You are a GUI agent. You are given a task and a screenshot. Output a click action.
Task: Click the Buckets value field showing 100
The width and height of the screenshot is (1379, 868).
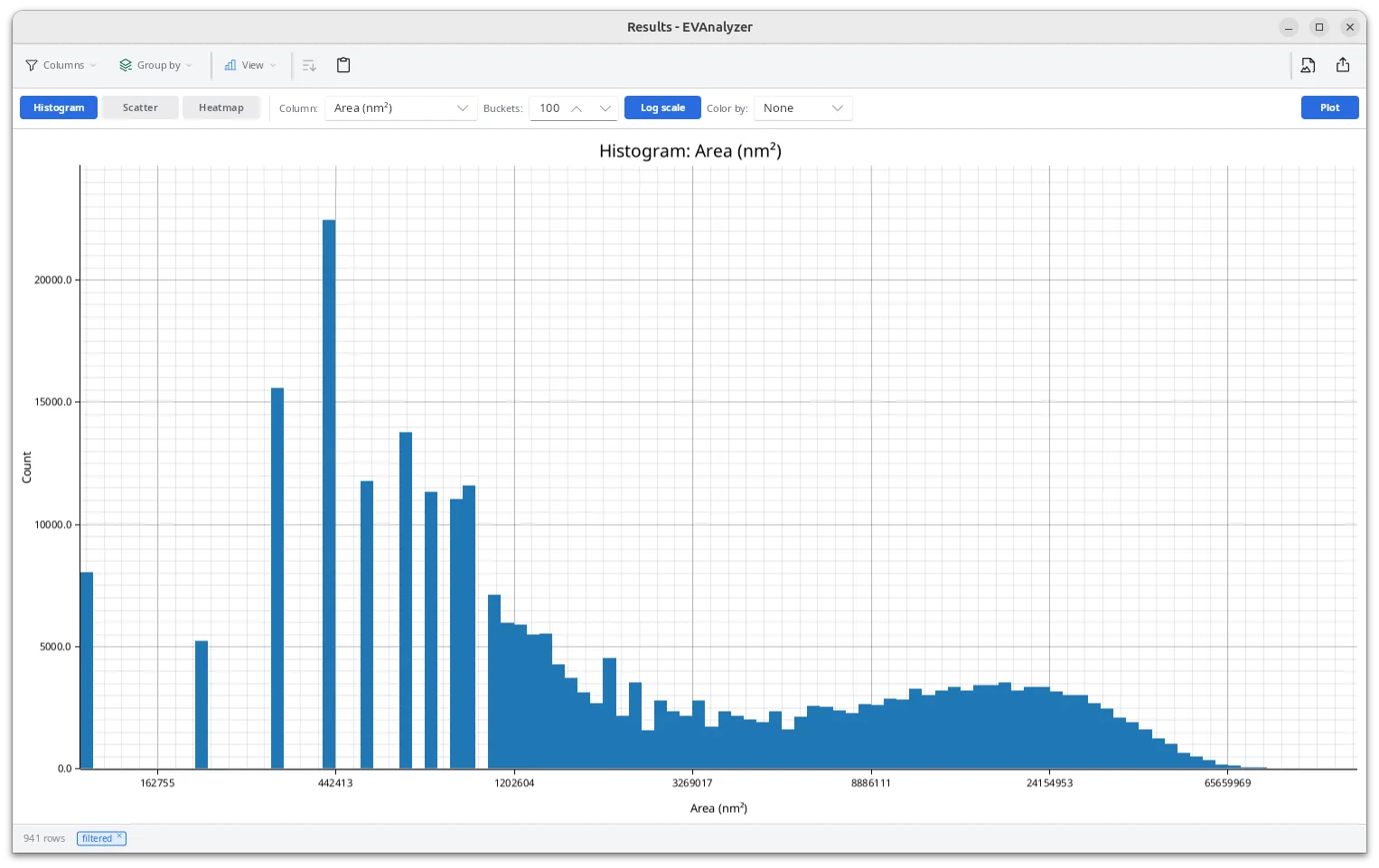548,108
